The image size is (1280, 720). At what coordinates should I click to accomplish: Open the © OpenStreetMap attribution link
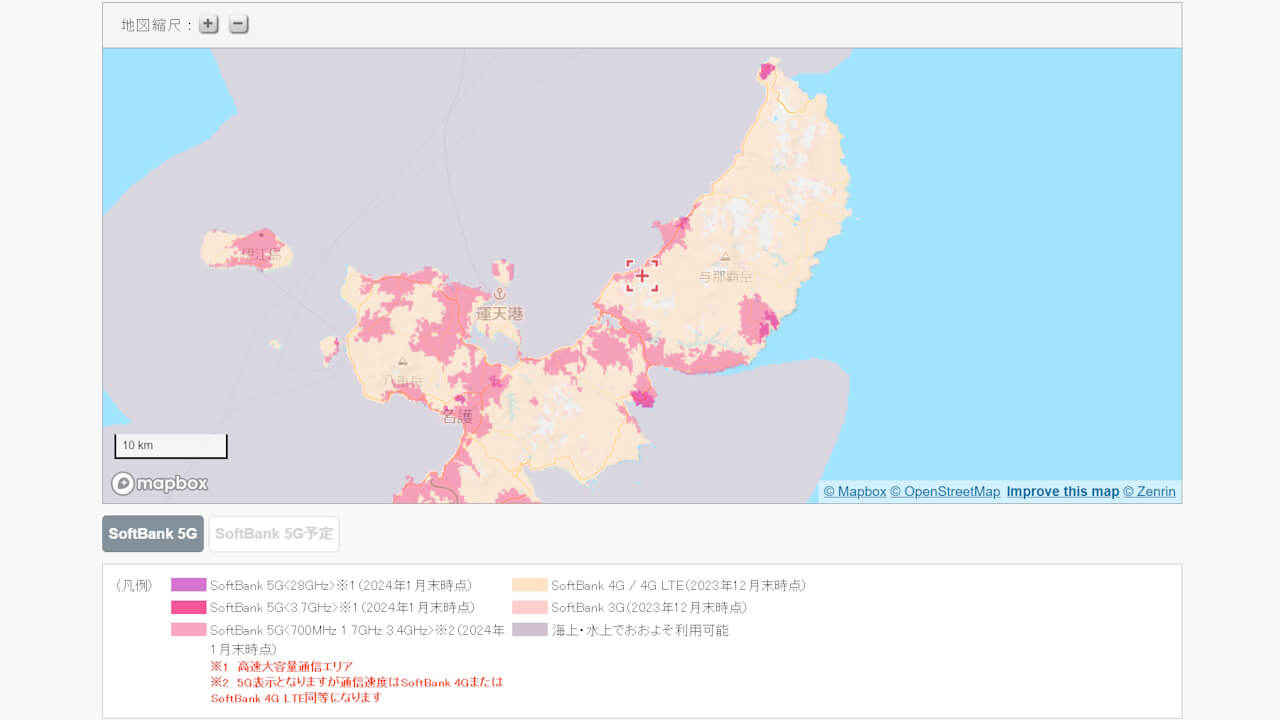[945, 492]
